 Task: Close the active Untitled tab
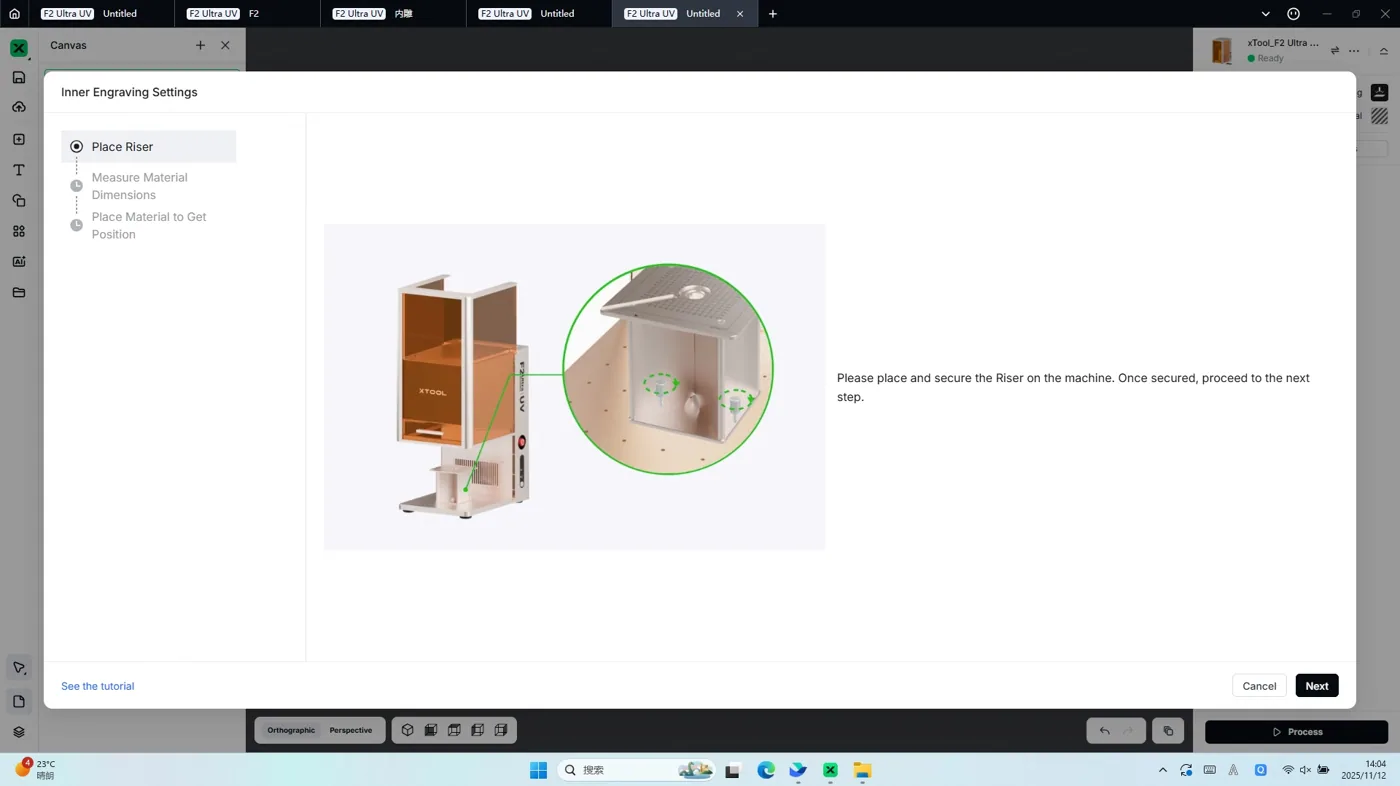[x=740, y=14]
